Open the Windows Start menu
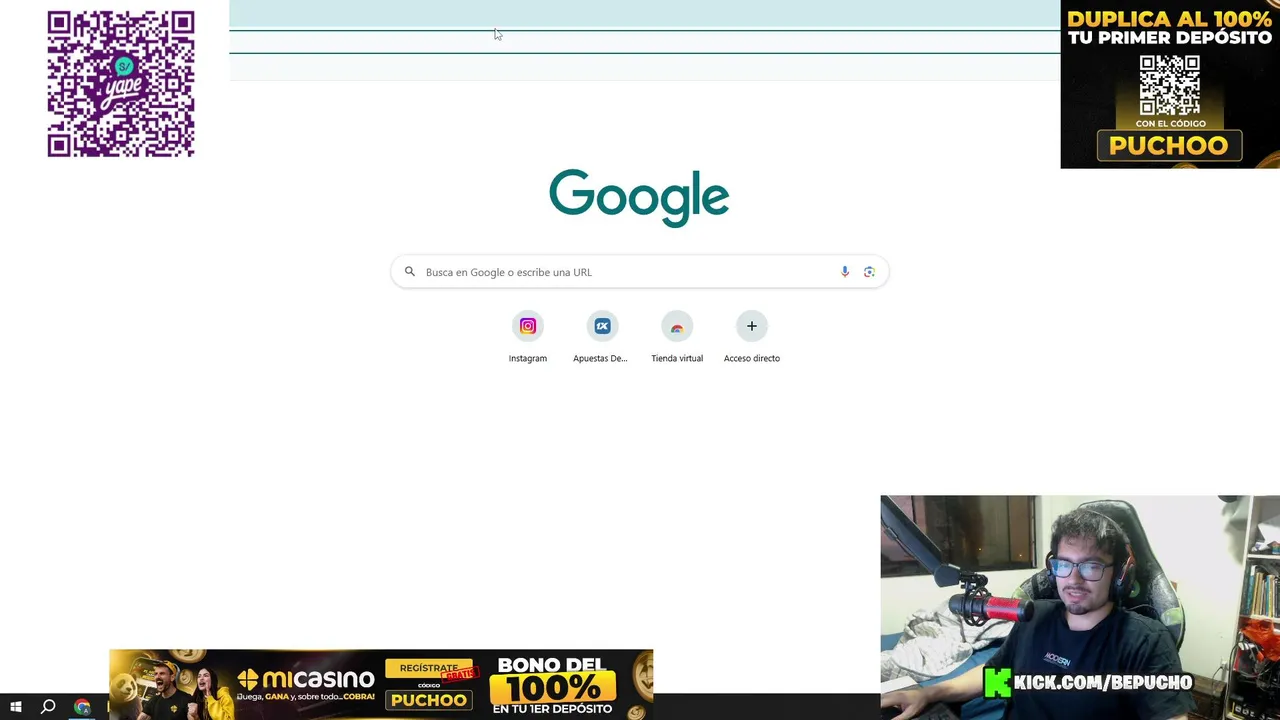This screenshot has height=720, width=1280. (x=16, y=707)
